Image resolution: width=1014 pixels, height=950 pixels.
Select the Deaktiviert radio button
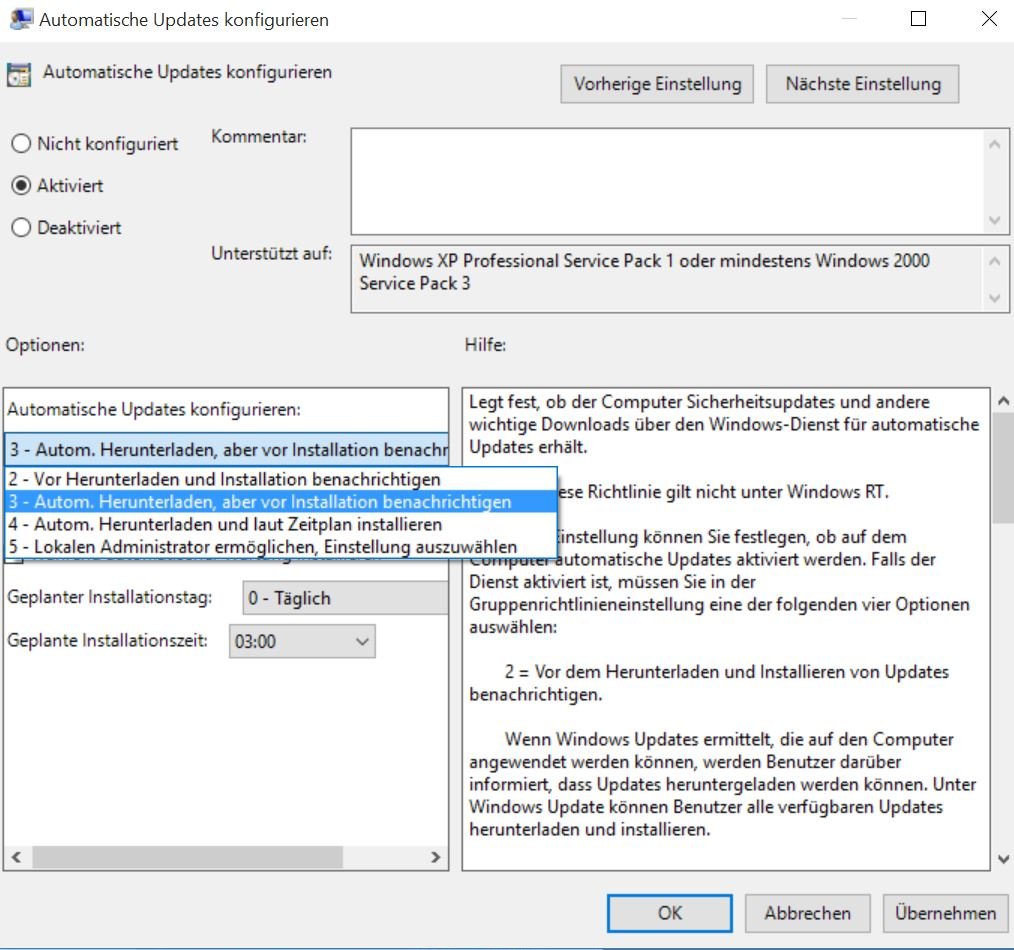coord(21,228)
